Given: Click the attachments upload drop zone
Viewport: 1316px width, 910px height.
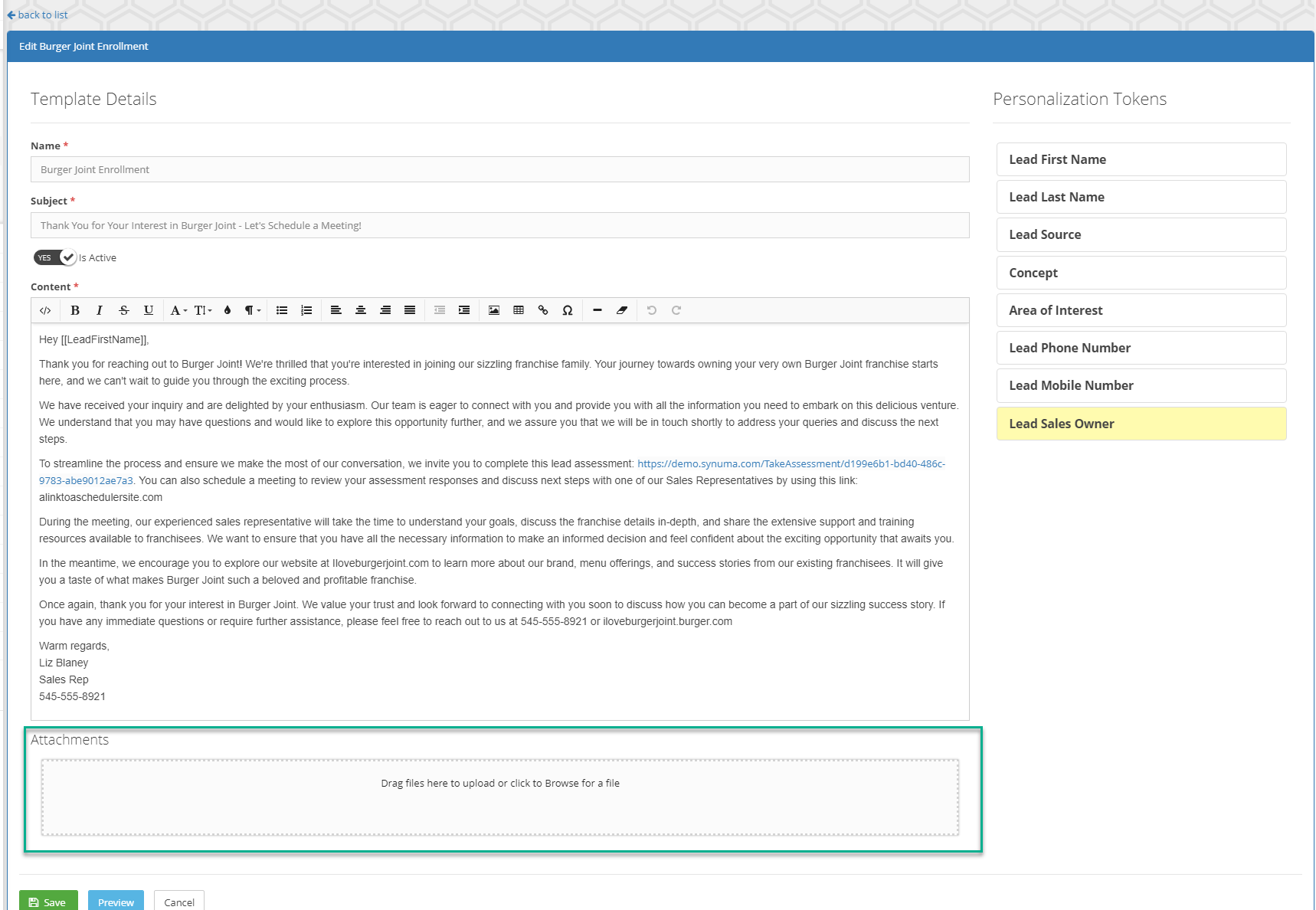Looking at the screenshot, I should [x=500, y=797].
